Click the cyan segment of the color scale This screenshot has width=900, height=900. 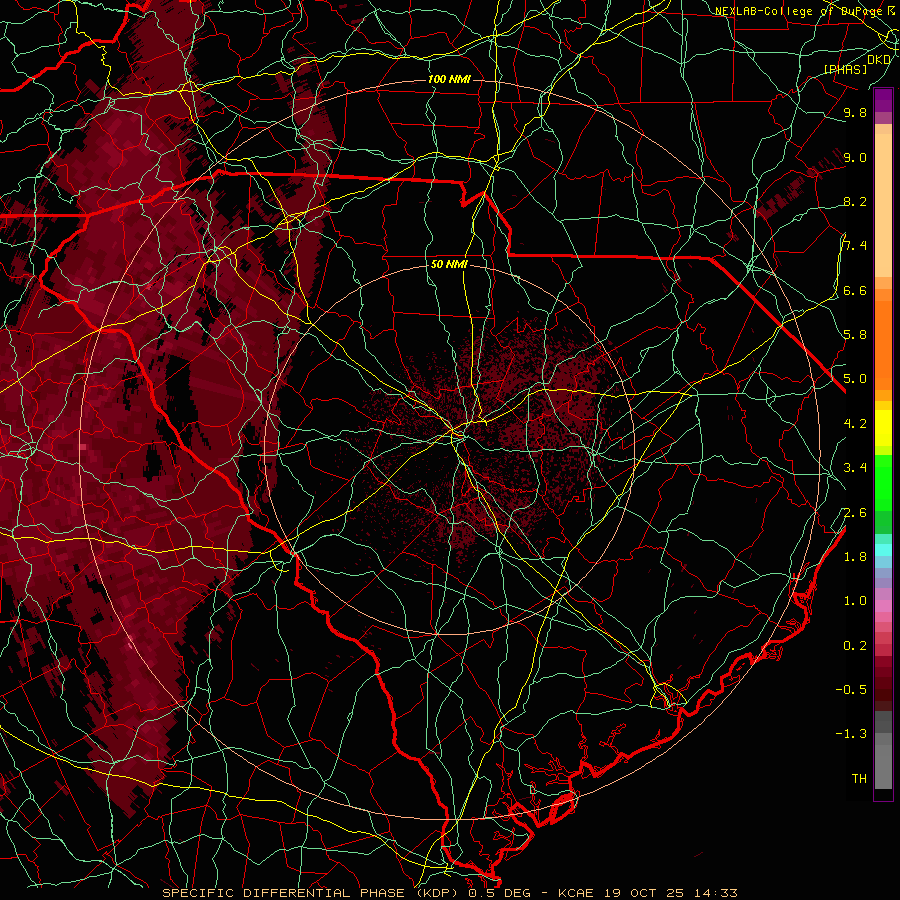pos(883,550)
